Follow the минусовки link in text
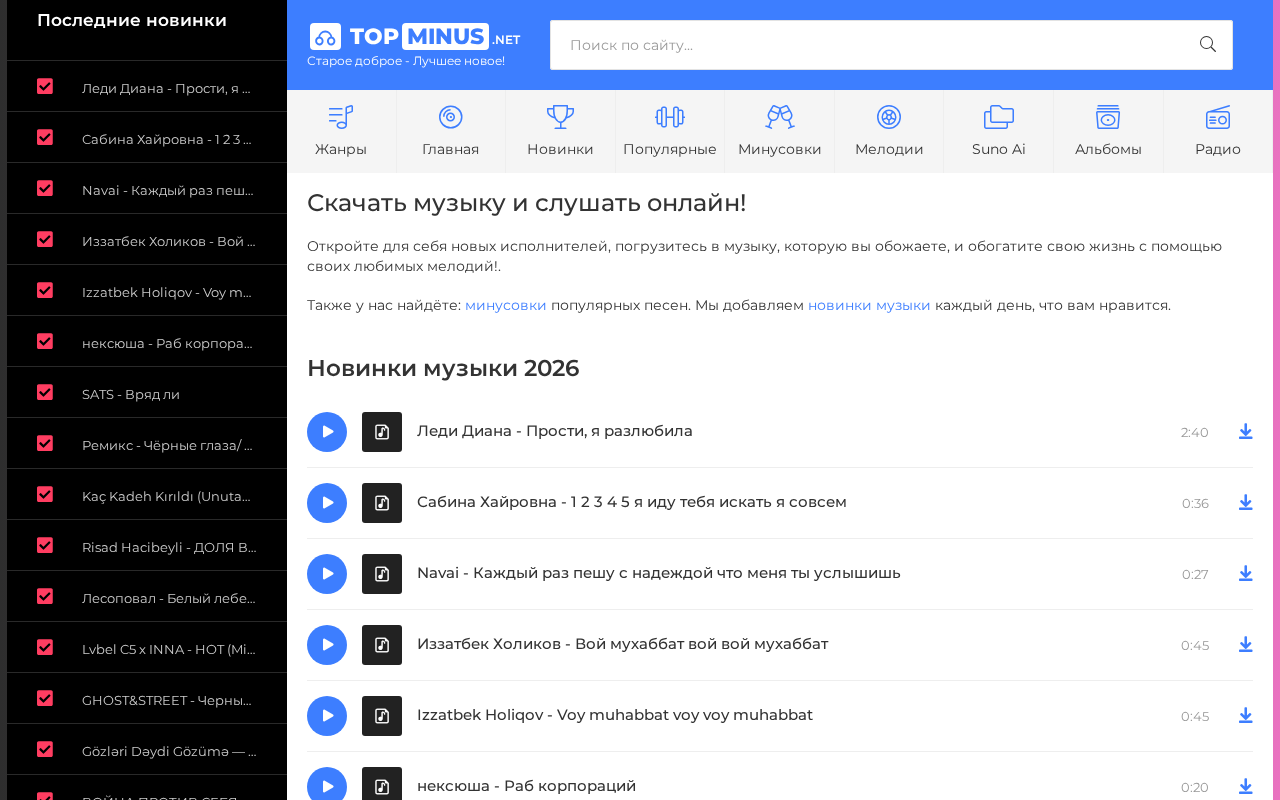1280x800 pixels. pos(506,305)
